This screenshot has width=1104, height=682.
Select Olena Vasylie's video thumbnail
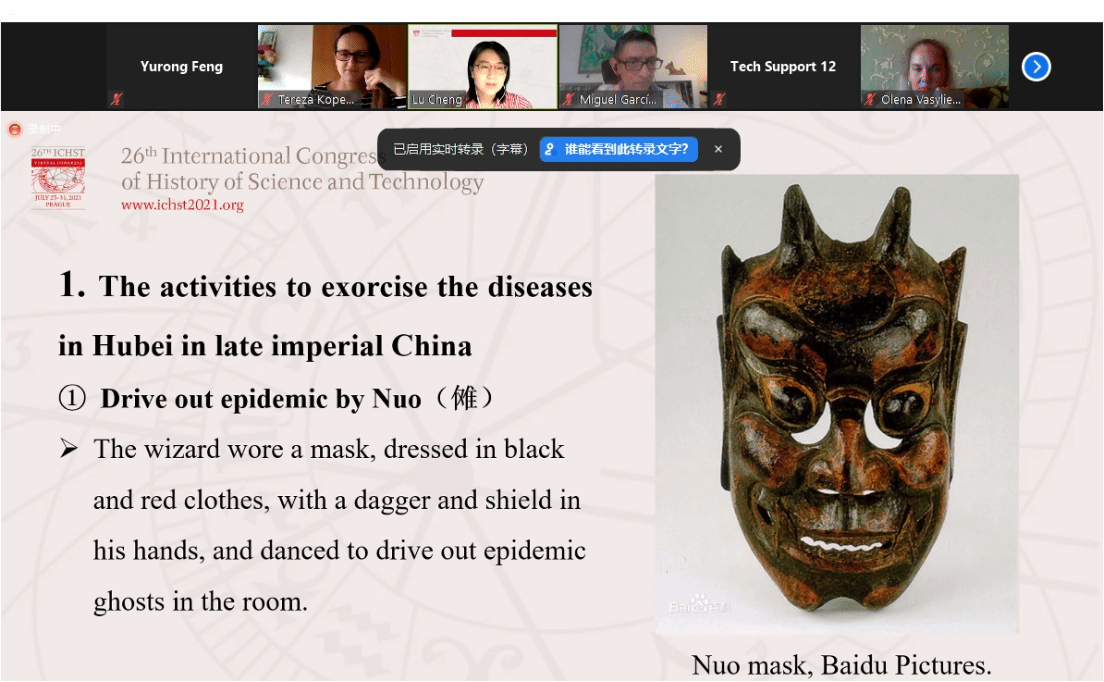934,62
